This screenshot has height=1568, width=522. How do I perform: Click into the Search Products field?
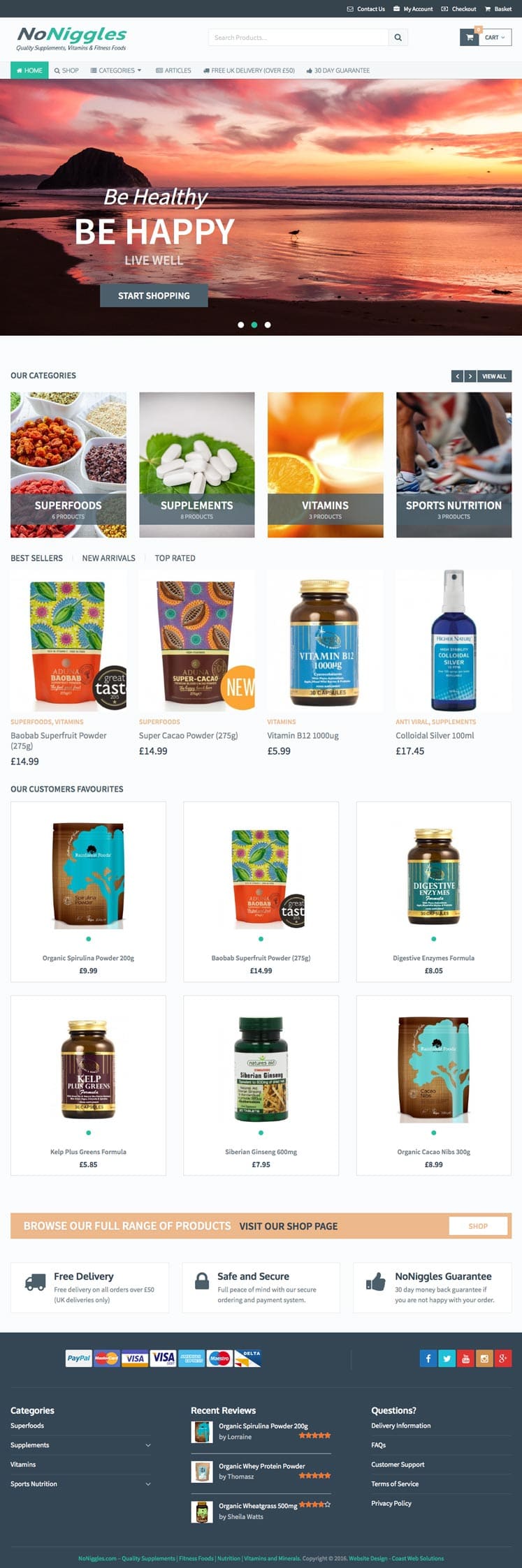298,38
